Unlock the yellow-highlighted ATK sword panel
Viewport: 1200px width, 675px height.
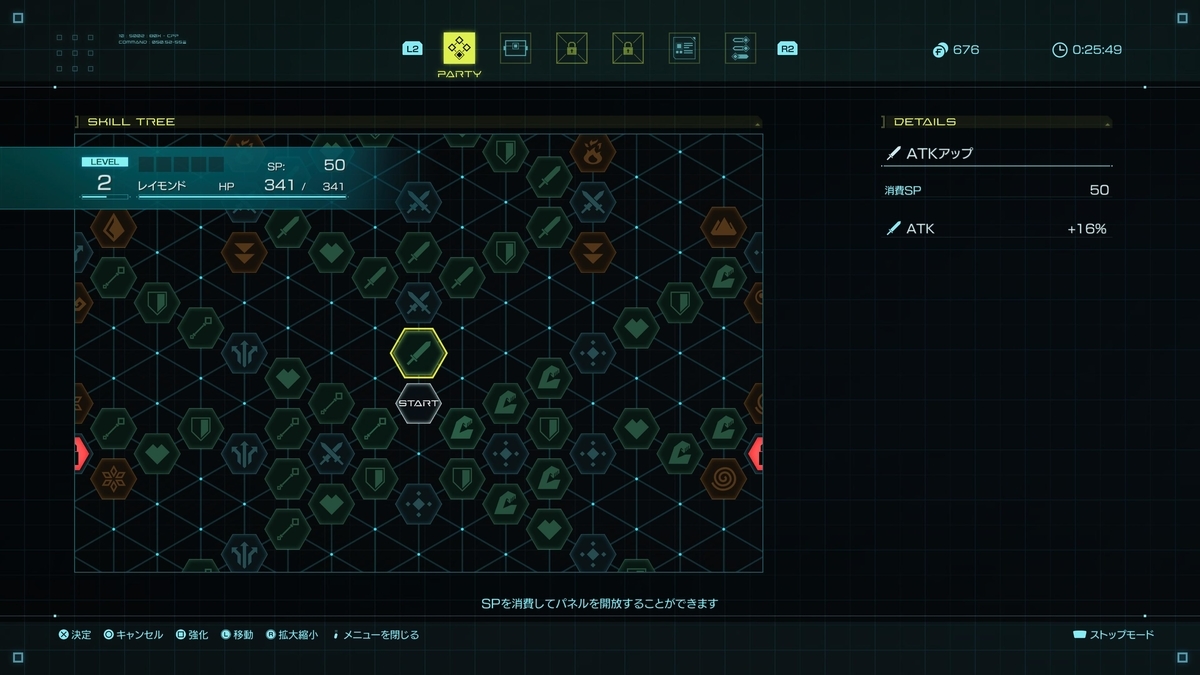pyautogui.click(x=418, y=352)
